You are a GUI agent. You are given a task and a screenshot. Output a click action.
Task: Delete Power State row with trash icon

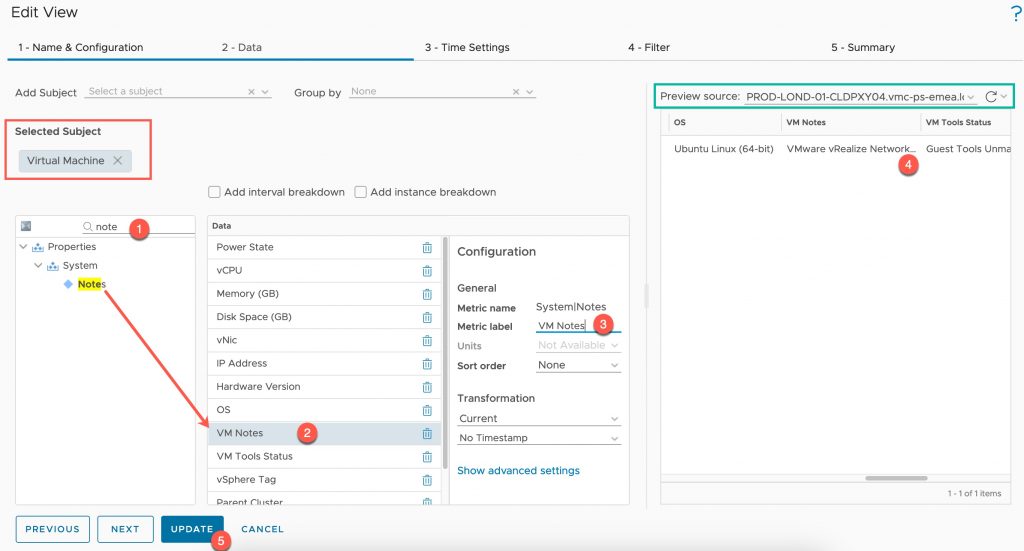(427, 247)
